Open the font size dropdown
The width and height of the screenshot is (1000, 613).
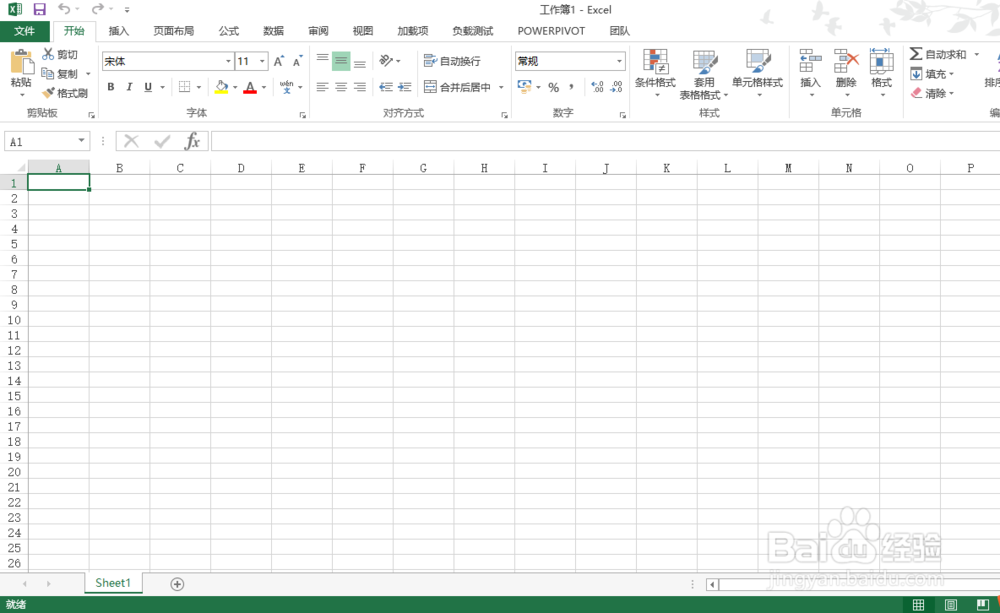click(x=262, y=60)
